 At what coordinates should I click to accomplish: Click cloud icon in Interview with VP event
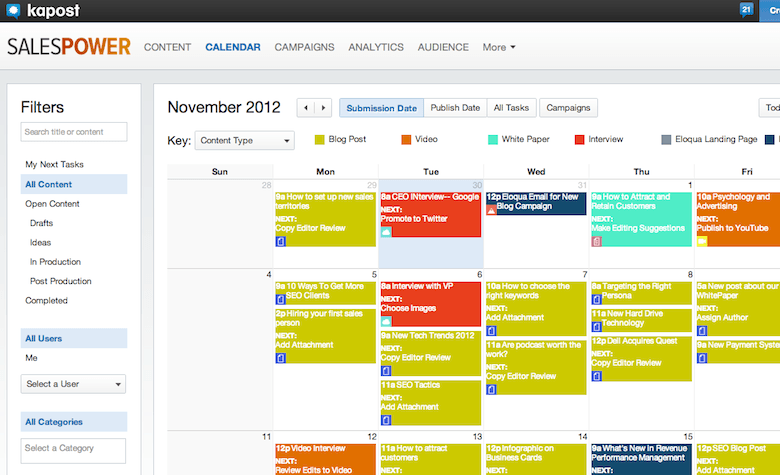pyautogui.click(x=386, y=322)
